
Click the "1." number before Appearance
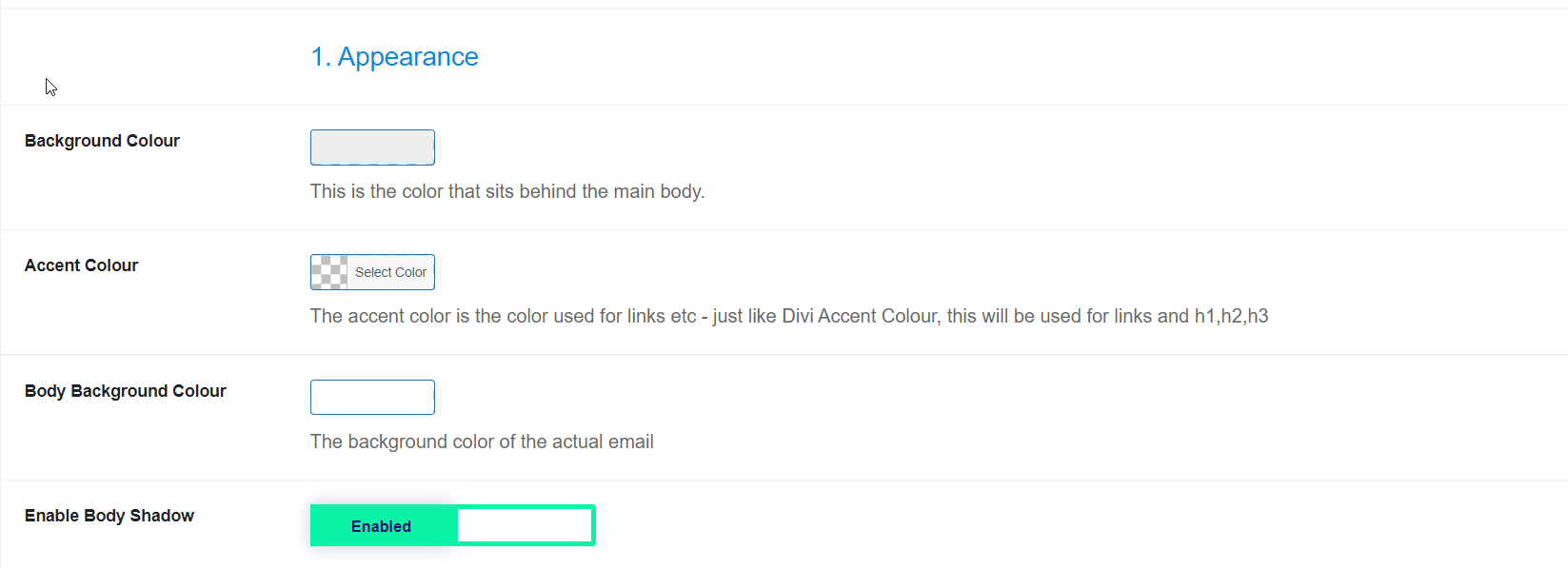321,57
